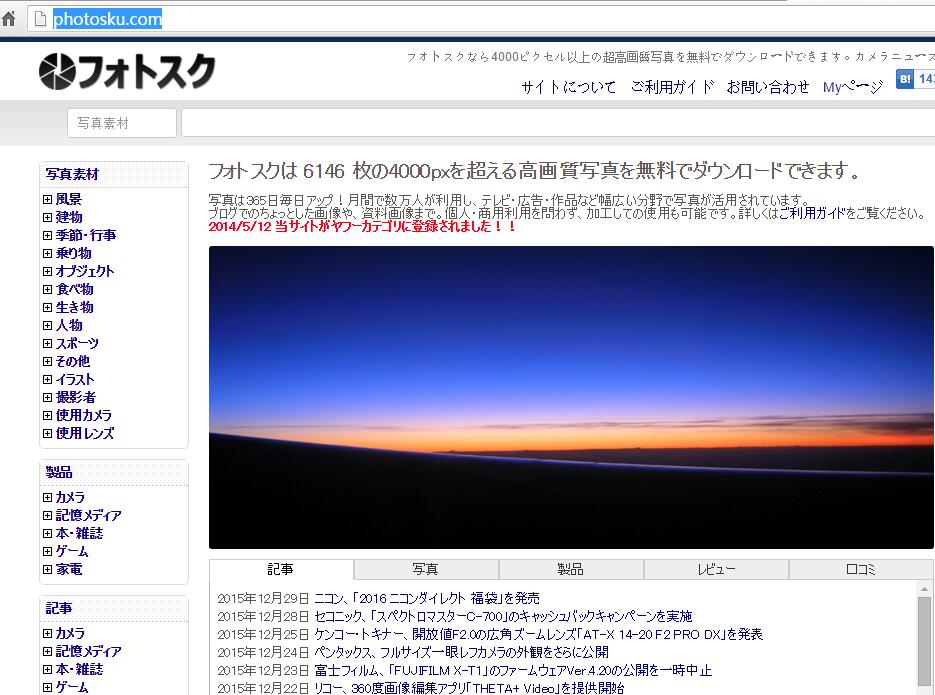Viewport: 935px width, 695px height.
Task: Click the wide search text box
Action: click(558, 123)
